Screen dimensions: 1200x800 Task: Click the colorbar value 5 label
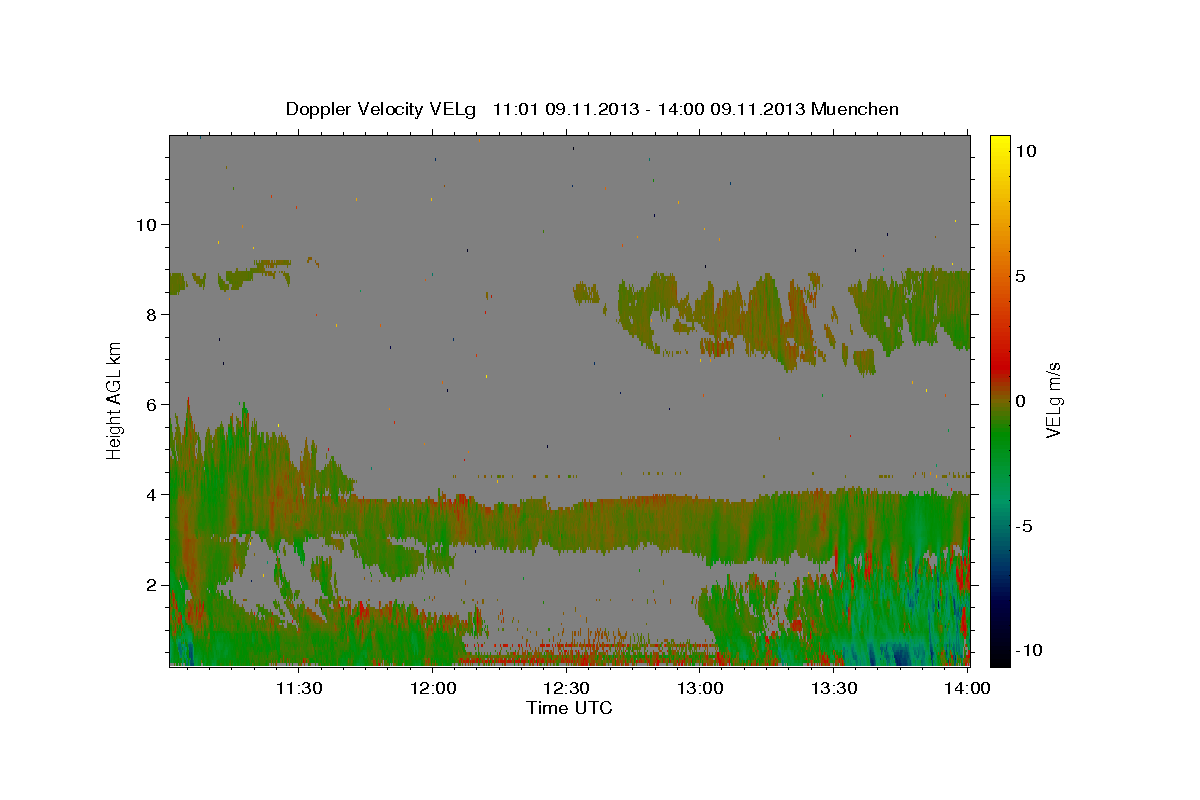tap(1021, 276)
